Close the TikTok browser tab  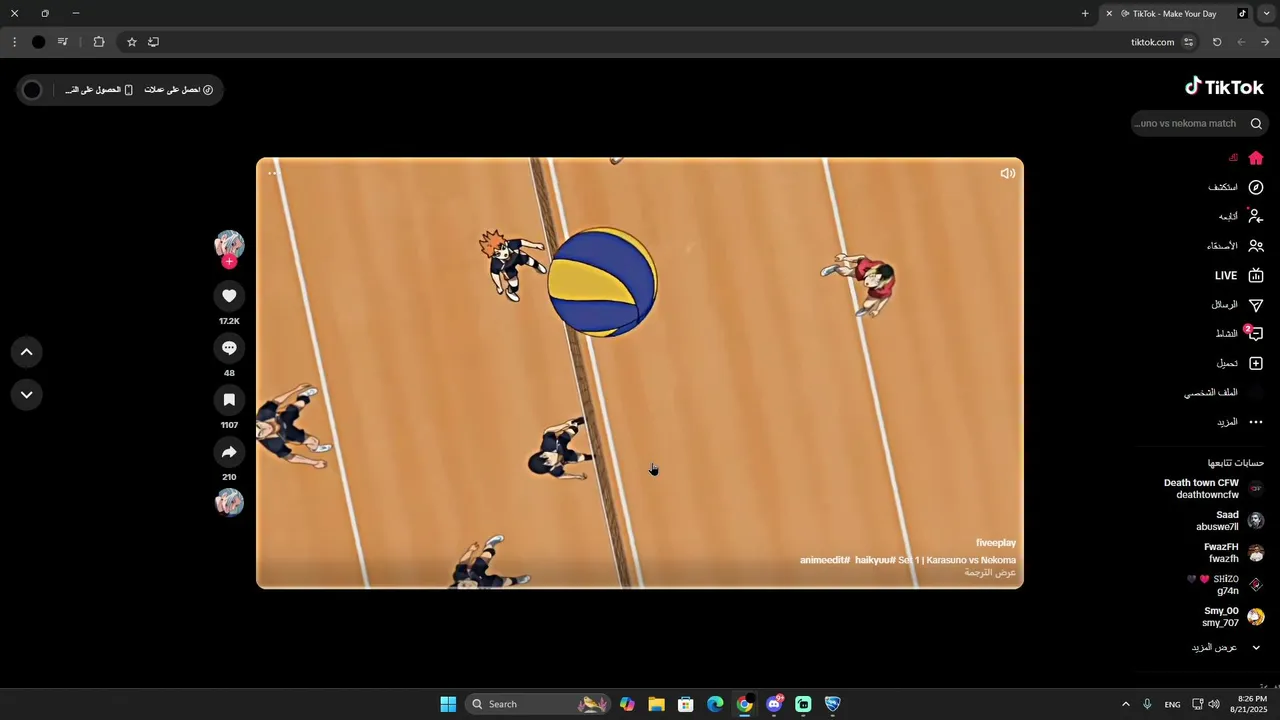pos(1109,14)
